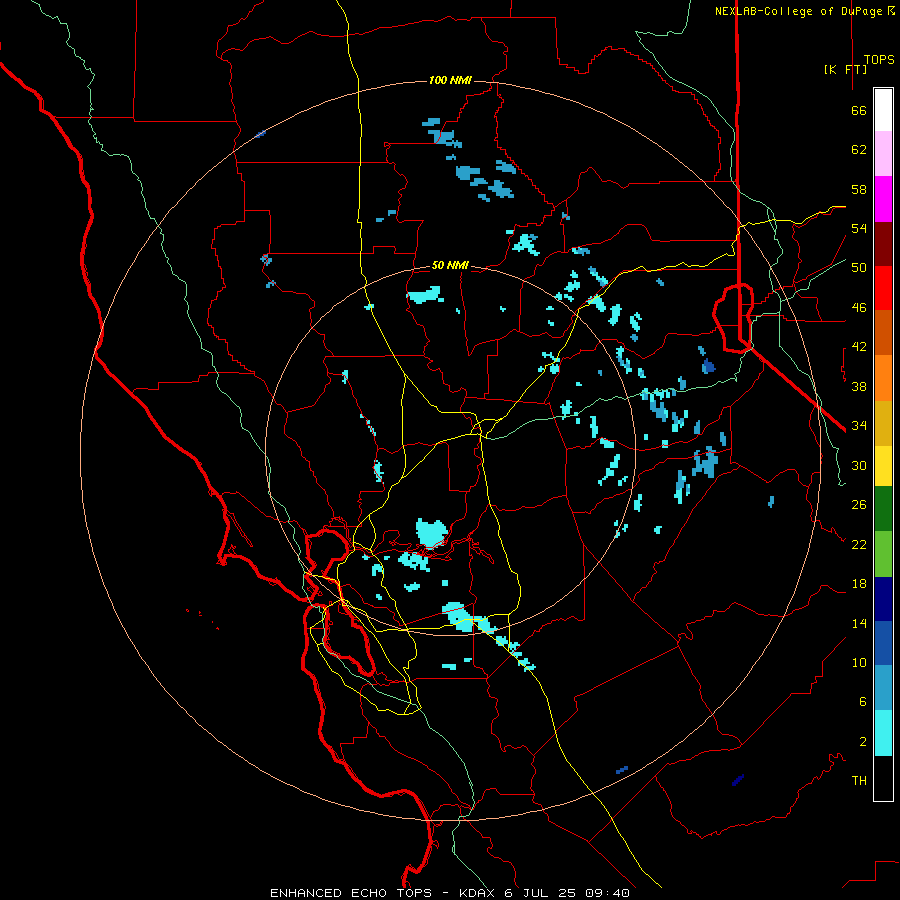The width and height of the screenshot is (900, 900).
Task: Click the legend value 6
Action: (863, 701)
